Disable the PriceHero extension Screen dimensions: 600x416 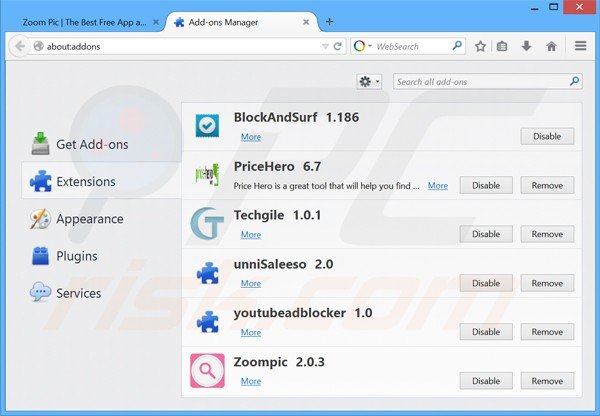click(486, 185)
